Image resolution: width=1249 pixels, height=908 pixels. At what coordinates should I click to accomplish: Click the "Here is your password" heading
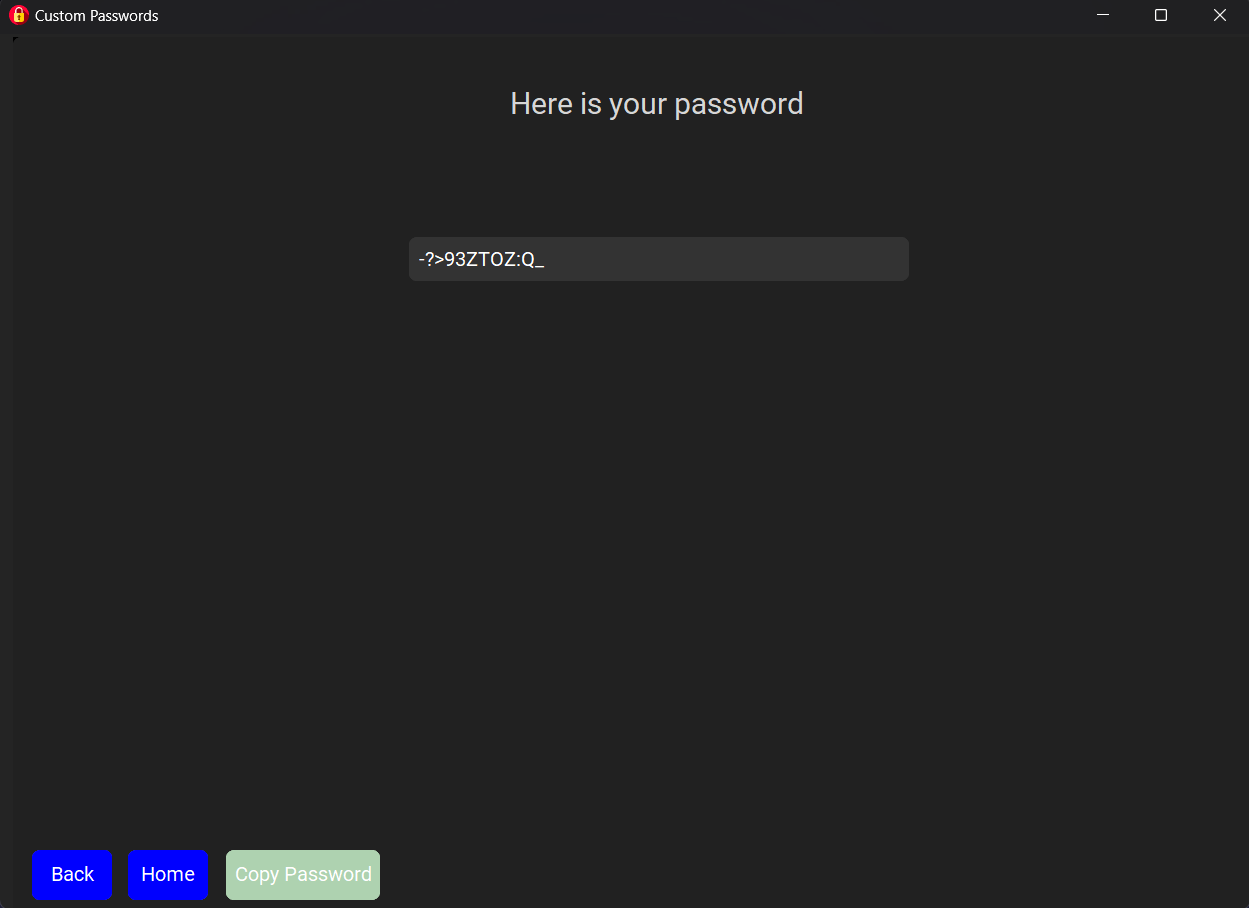click(657, 104)
